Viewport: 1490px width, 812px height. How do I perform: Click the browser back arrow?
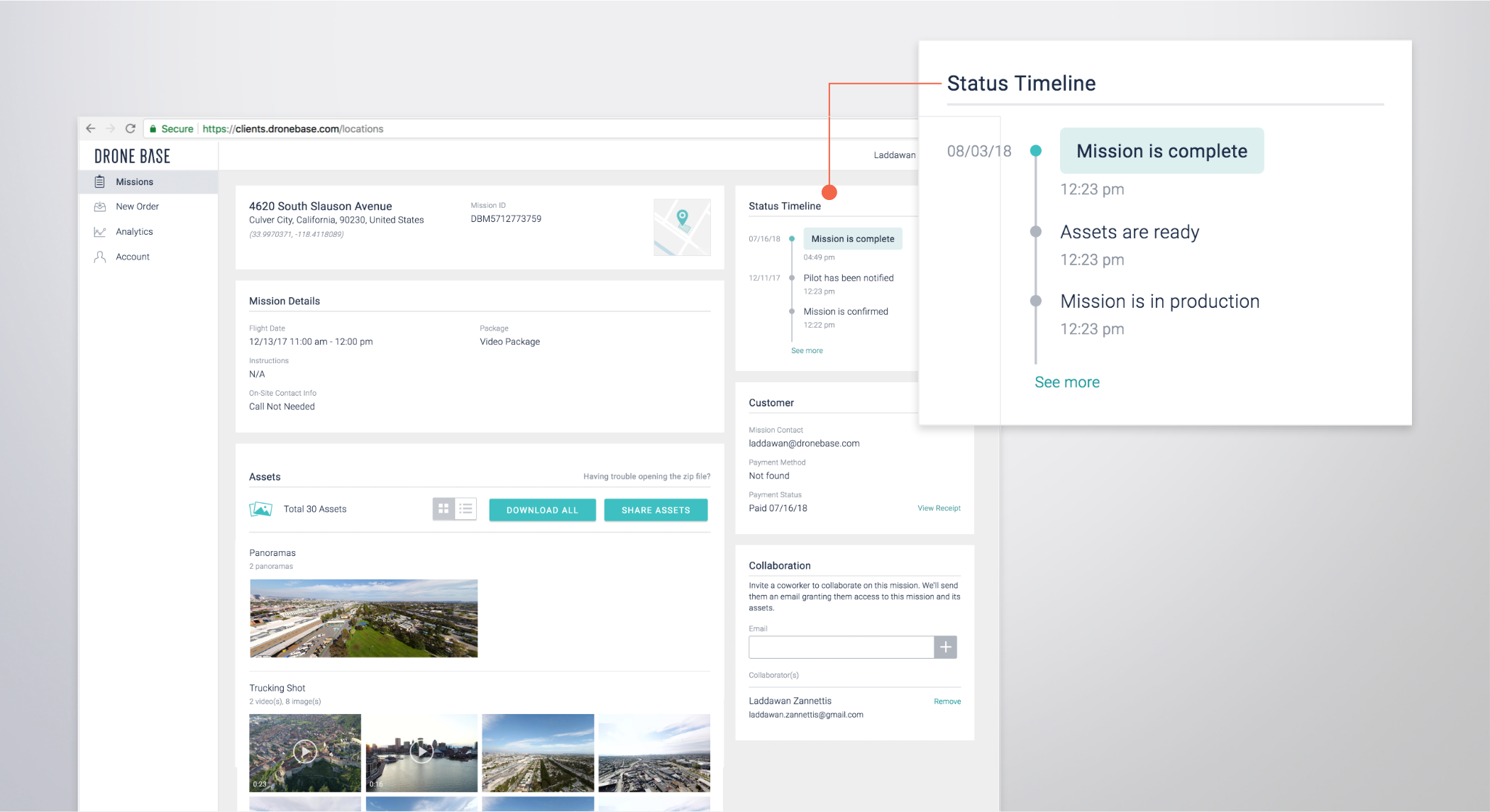[x=91, y=128]
